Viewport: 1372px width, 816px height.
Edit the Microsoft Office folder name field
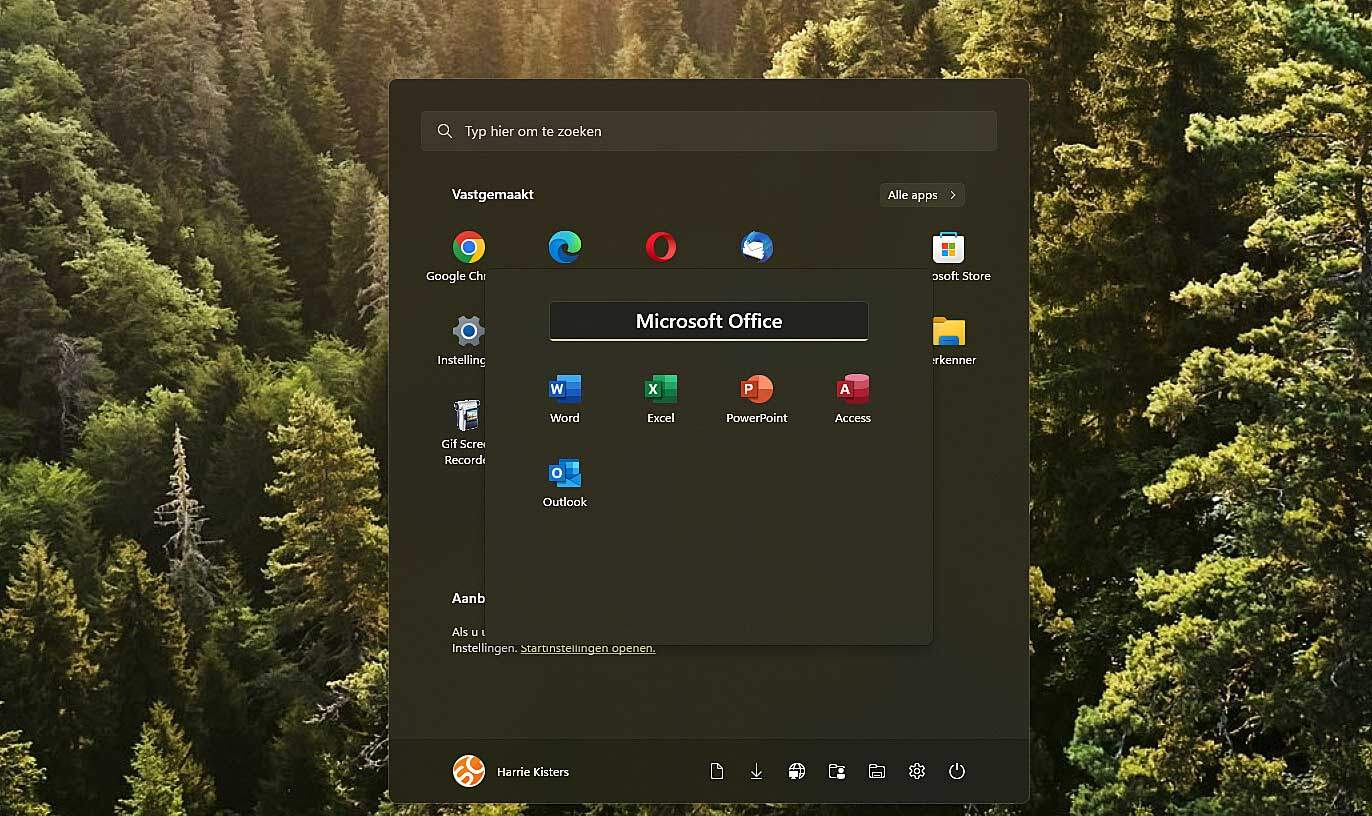709,321
